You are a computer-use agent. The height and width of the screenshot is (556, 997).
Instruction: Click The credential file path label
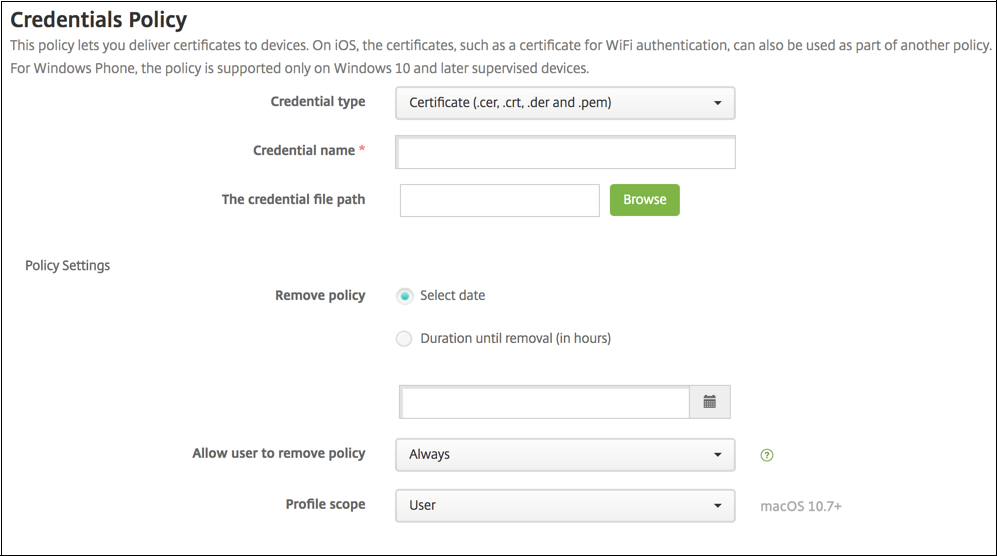(293, 199)
